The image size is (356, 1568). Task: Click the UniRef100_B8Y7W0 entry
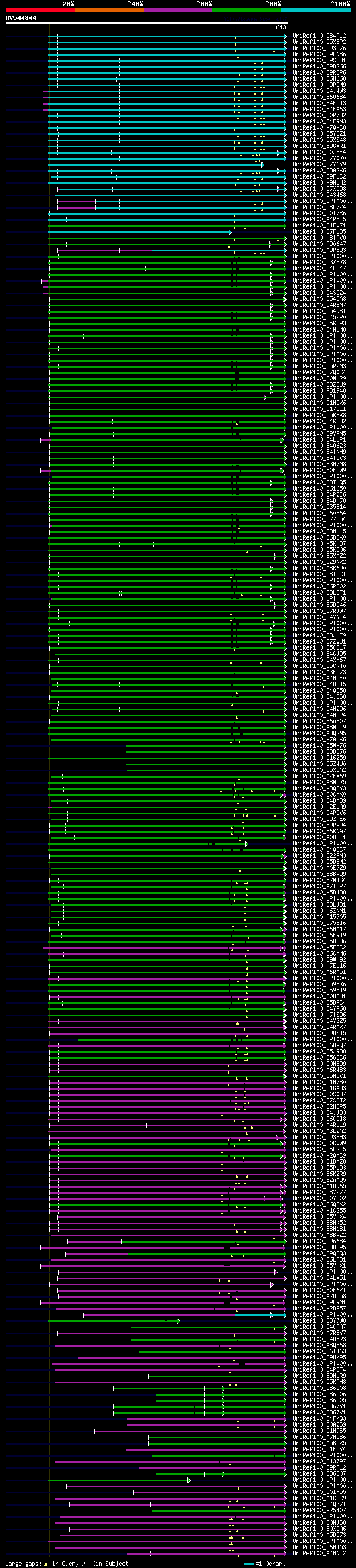tap(319, 1321)
